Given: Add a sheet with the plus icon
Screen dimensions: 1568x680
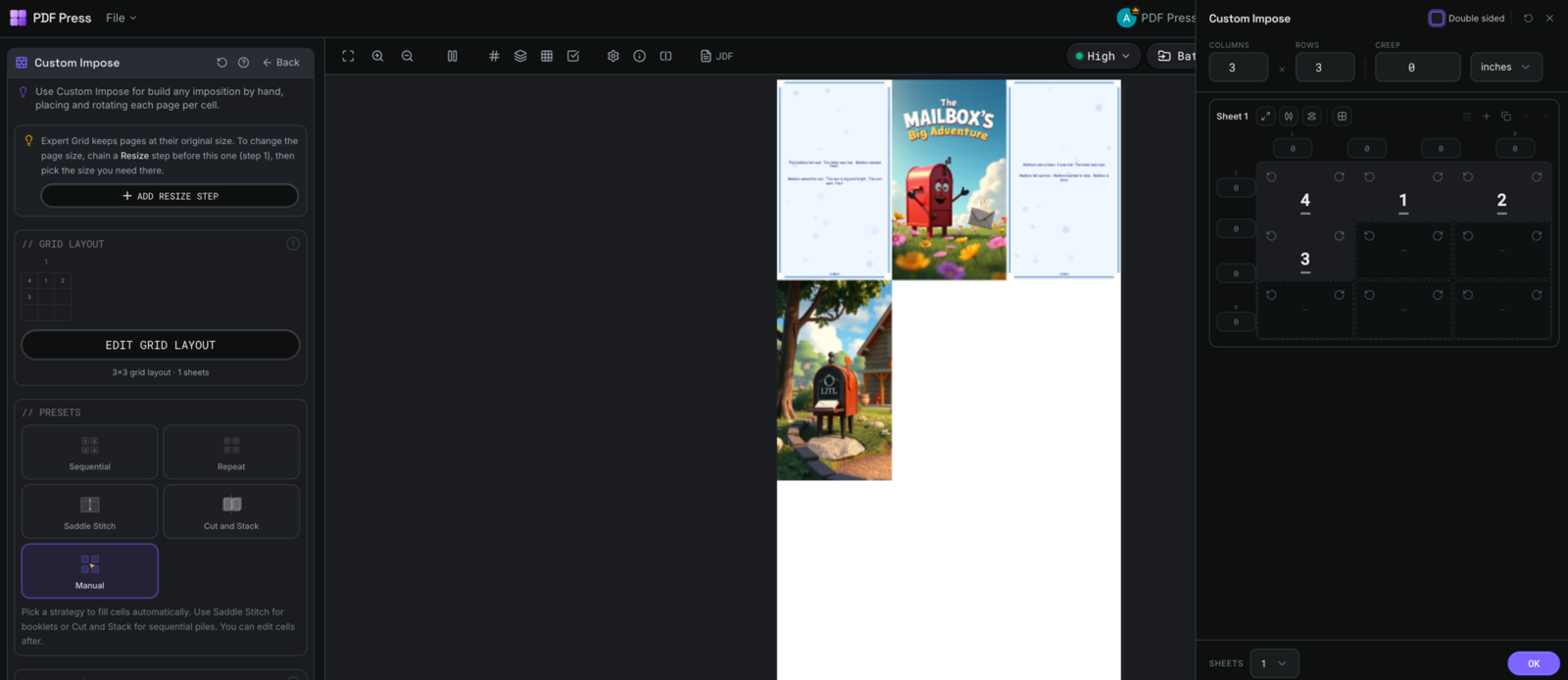Looking at the screenshot, I should (x=1486, y=117).
